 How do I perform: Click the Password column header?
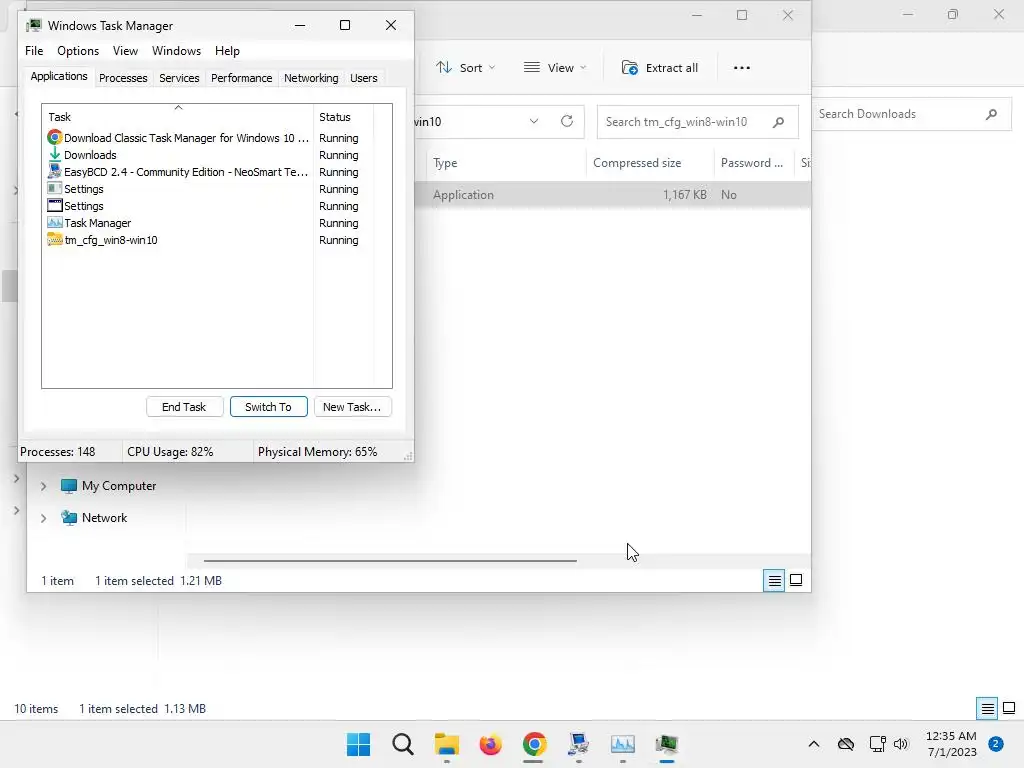[753, 163]
